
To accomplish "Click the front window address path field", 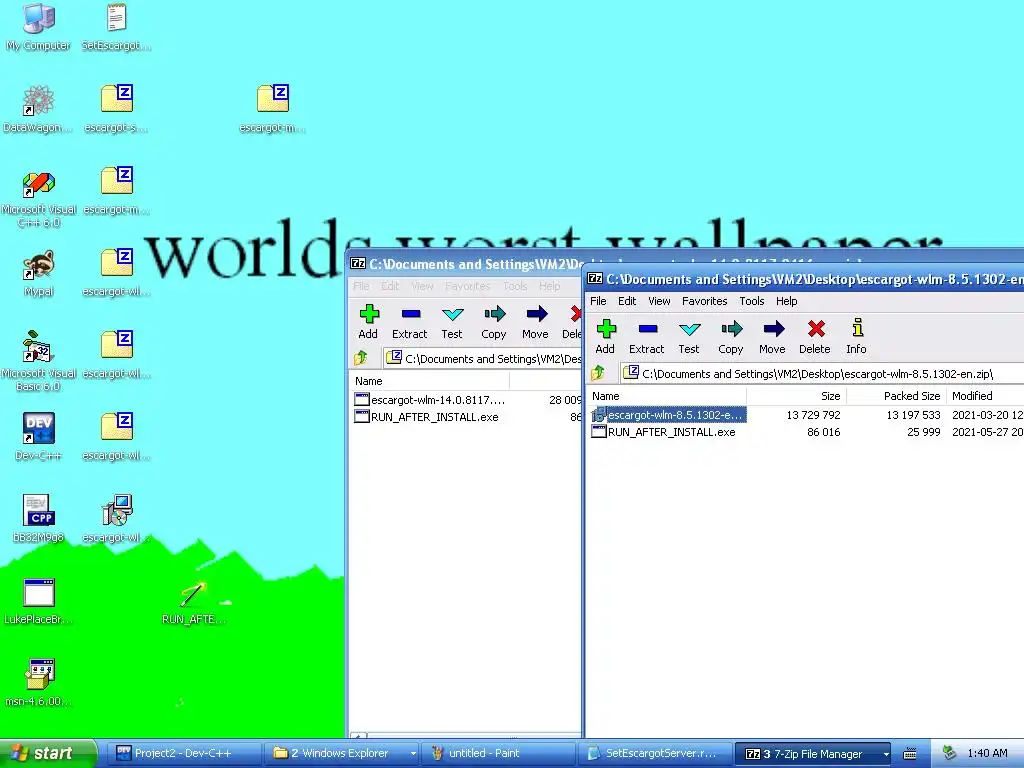I will (x=822, y=374).
